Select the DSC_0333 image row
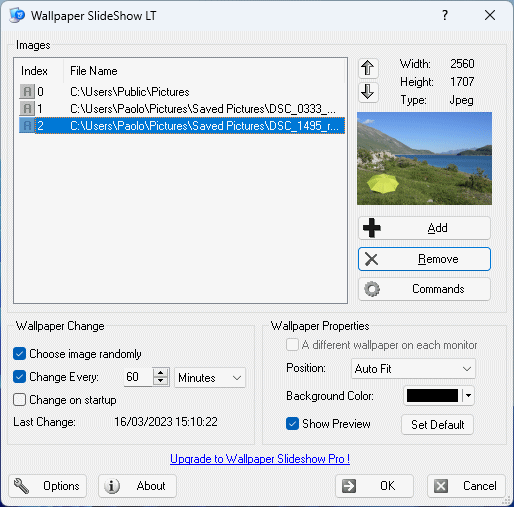 coord(182,109)
